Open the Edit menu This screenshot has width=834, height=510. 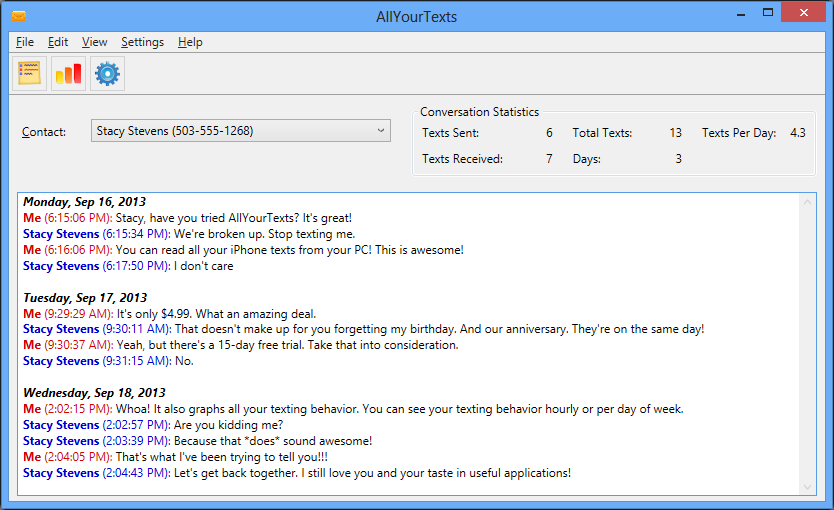tap(57, 42)
